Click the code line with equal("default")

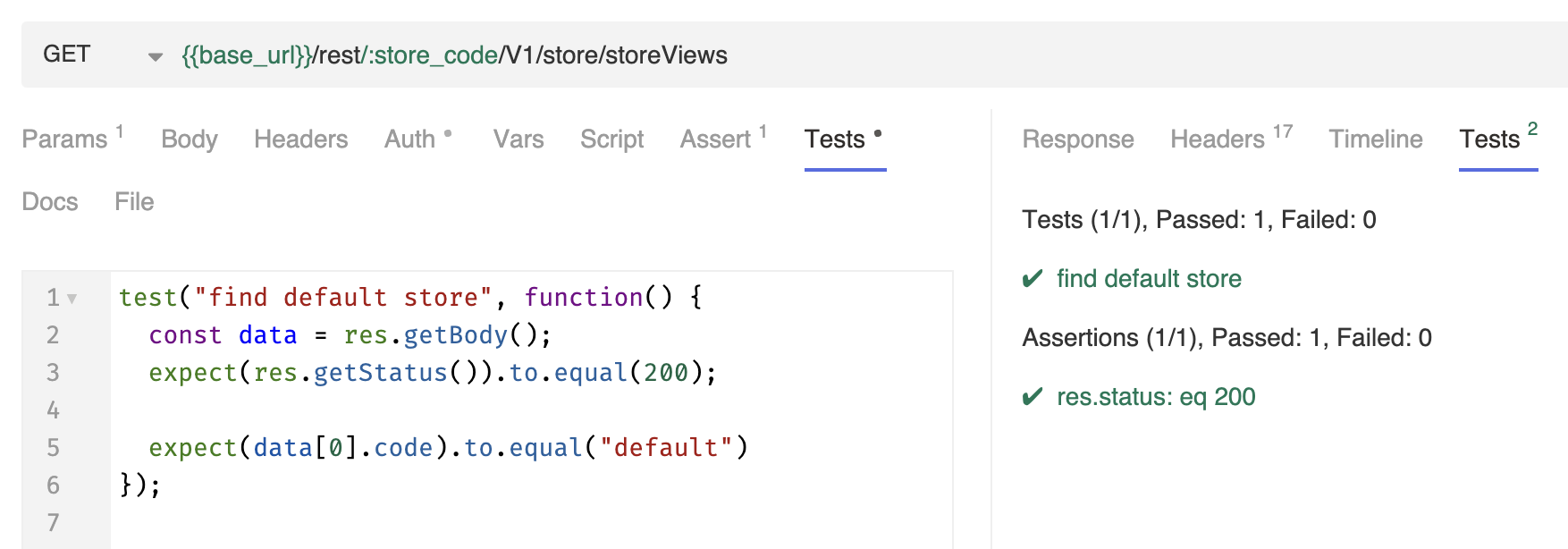pyautogui.click(x=448, y=447)
